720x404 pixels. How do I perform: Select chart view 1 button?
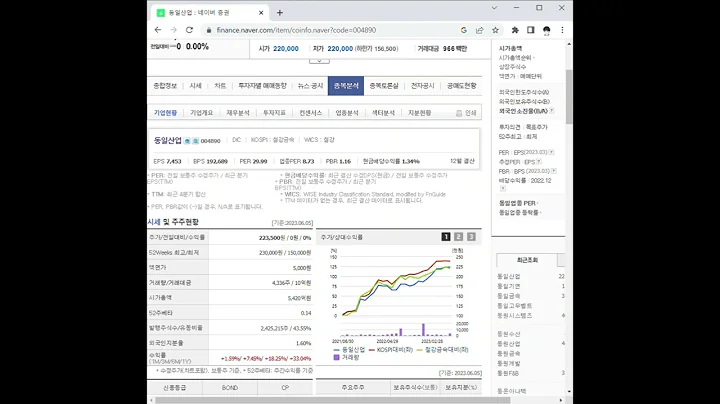coord(445,236)
